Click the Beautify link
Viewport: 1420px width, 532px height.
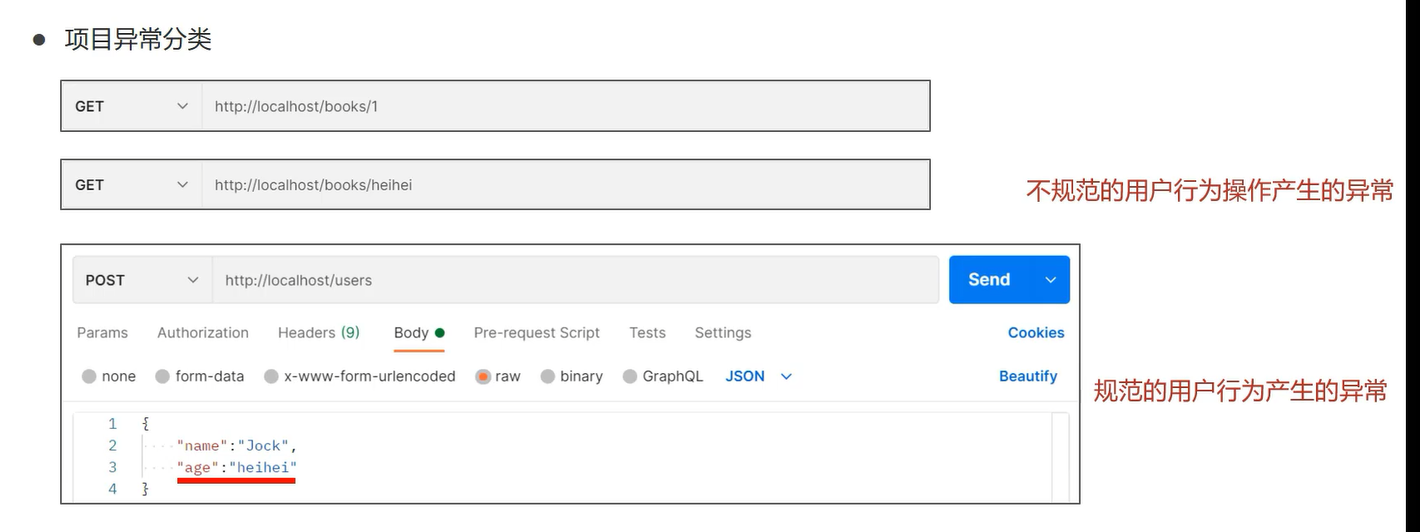(x=1028, y=376)
